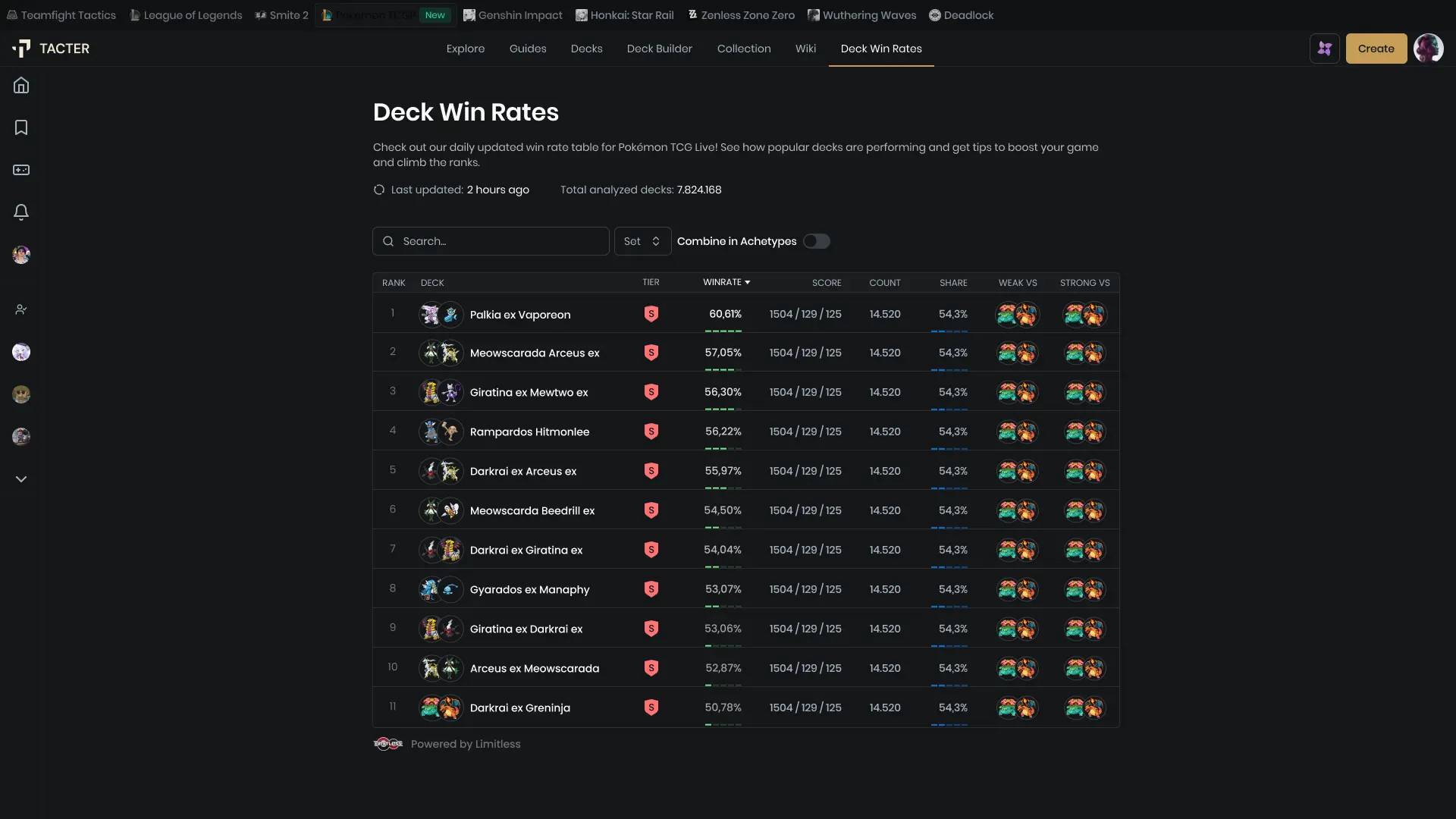This screenshot has width=1456, height=819.
Task: Click the add-friend icon in sidebar
Action: [21, 309]
